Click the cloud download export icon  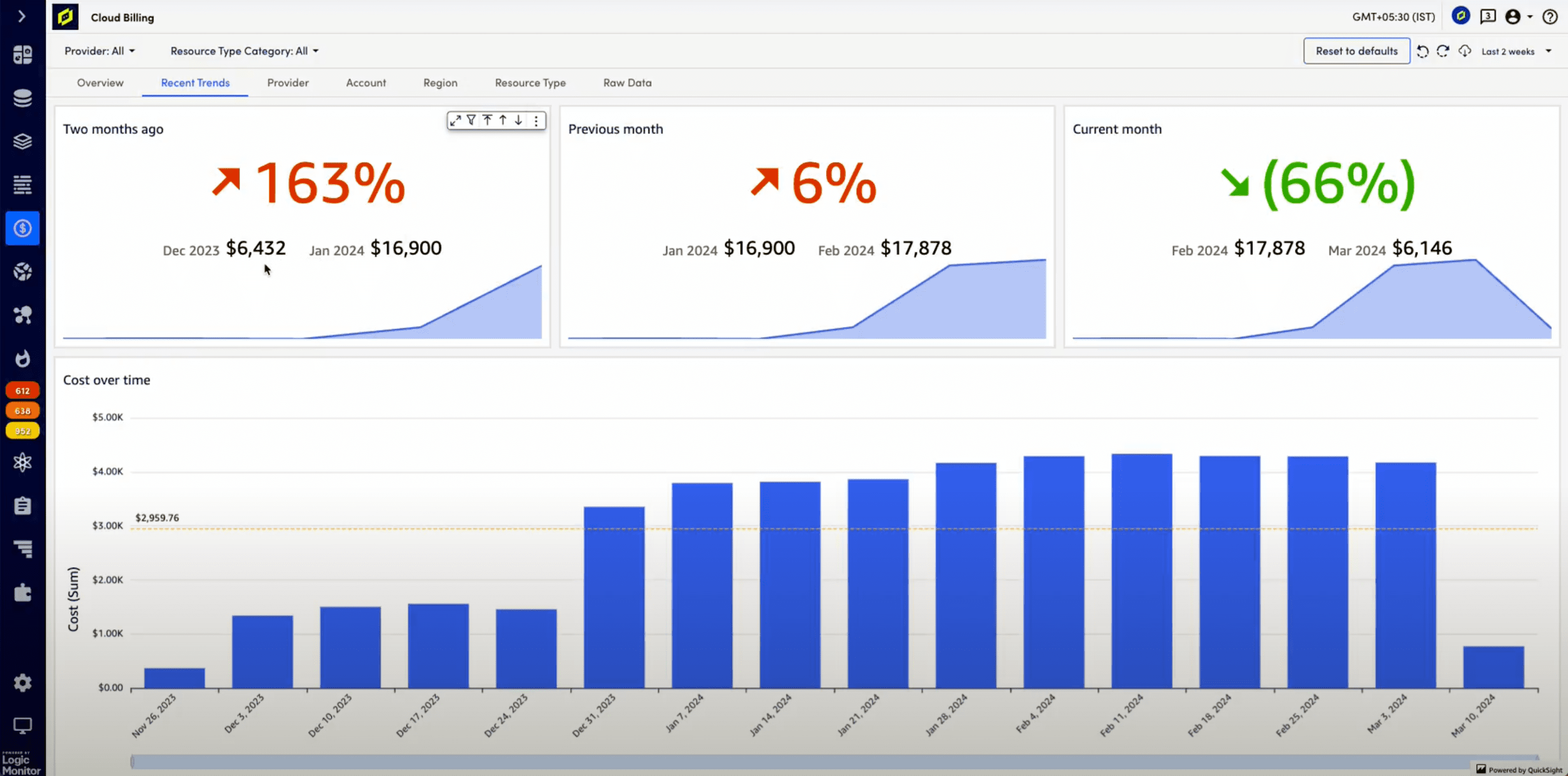[1464, 51]
